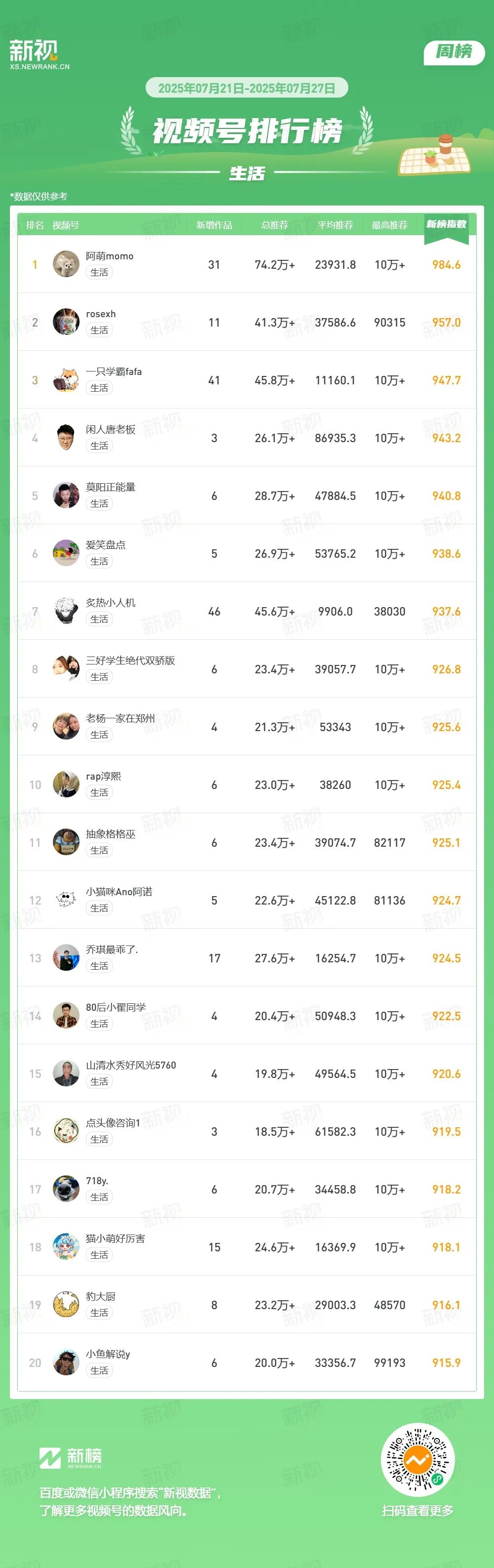The width and height of the screenshot is (494, 1568).
Task: Open the 新榜 logo in footer
Action: point(71,1457)
